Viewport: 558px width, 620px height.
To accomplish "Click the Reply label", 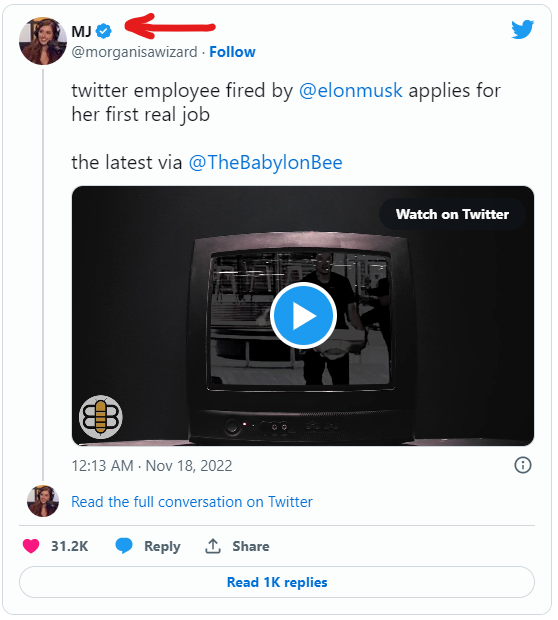I will (x=162, y=546).
